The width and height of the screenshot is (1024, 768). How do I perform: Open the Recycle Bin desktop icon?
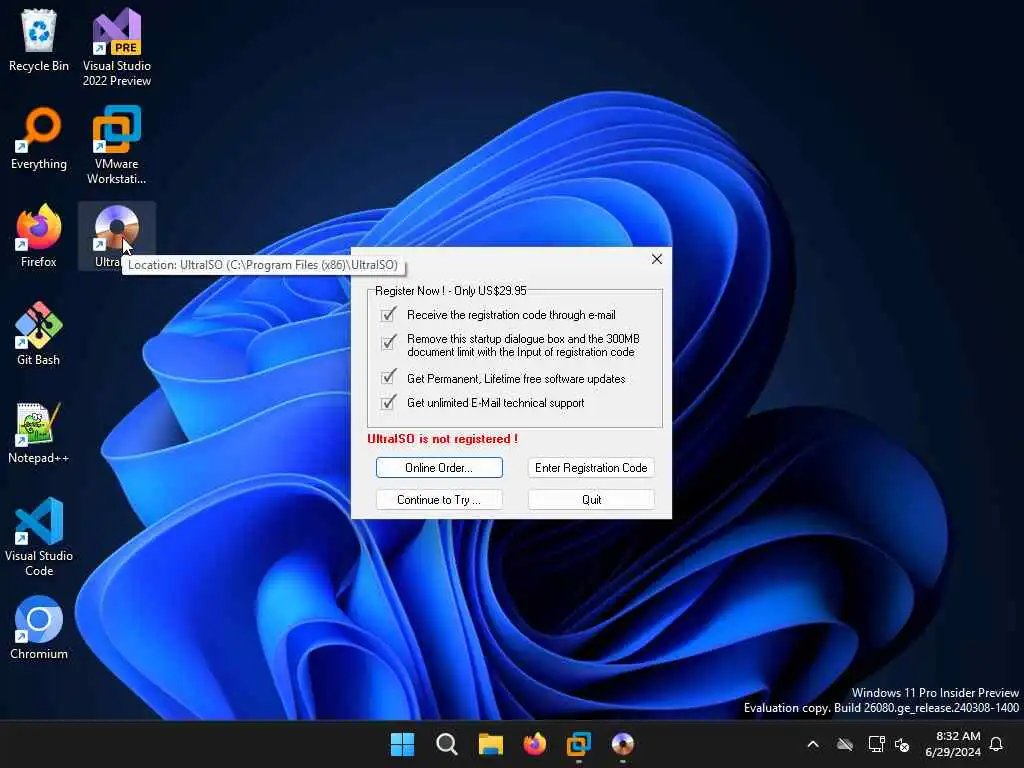39,41
